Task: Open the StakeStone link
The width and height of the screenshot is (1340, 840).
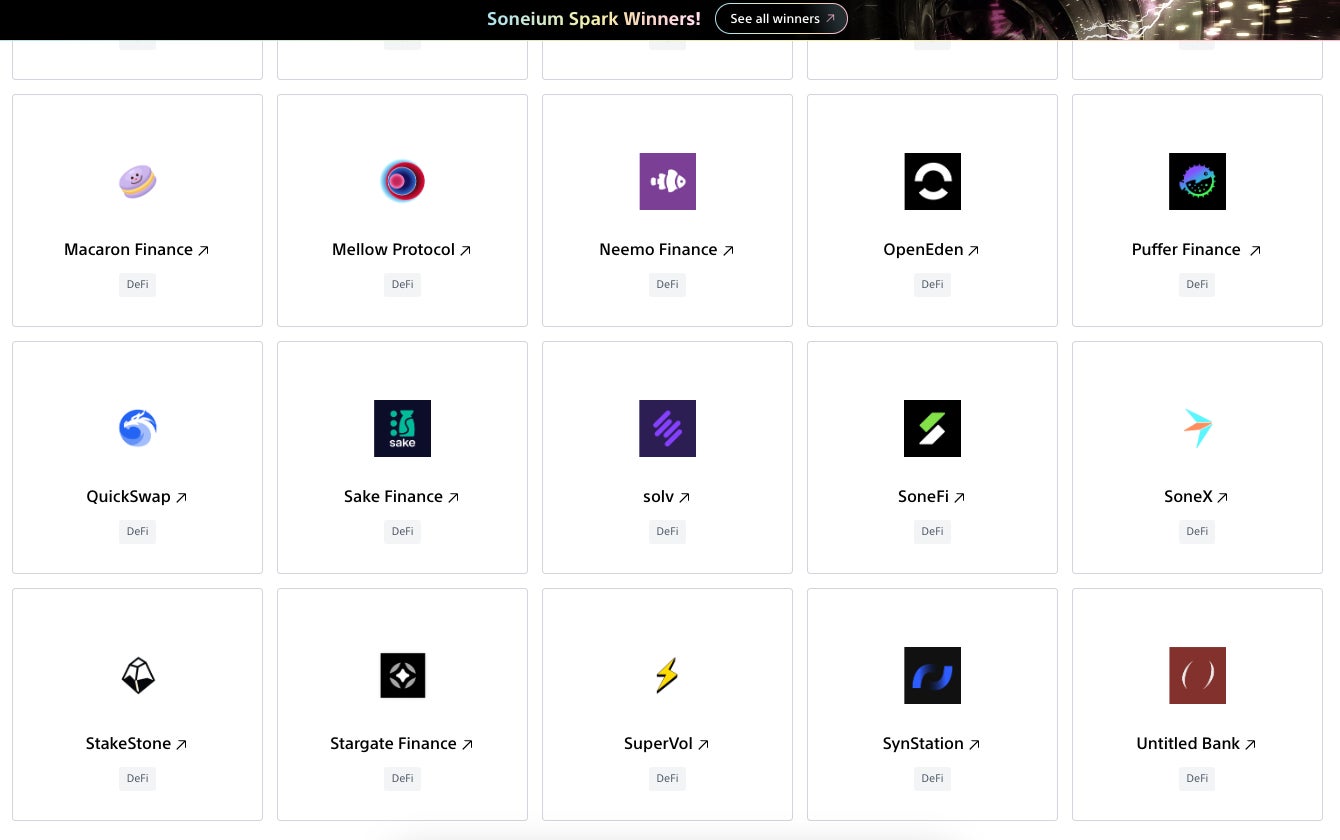Action: point(137,744)
